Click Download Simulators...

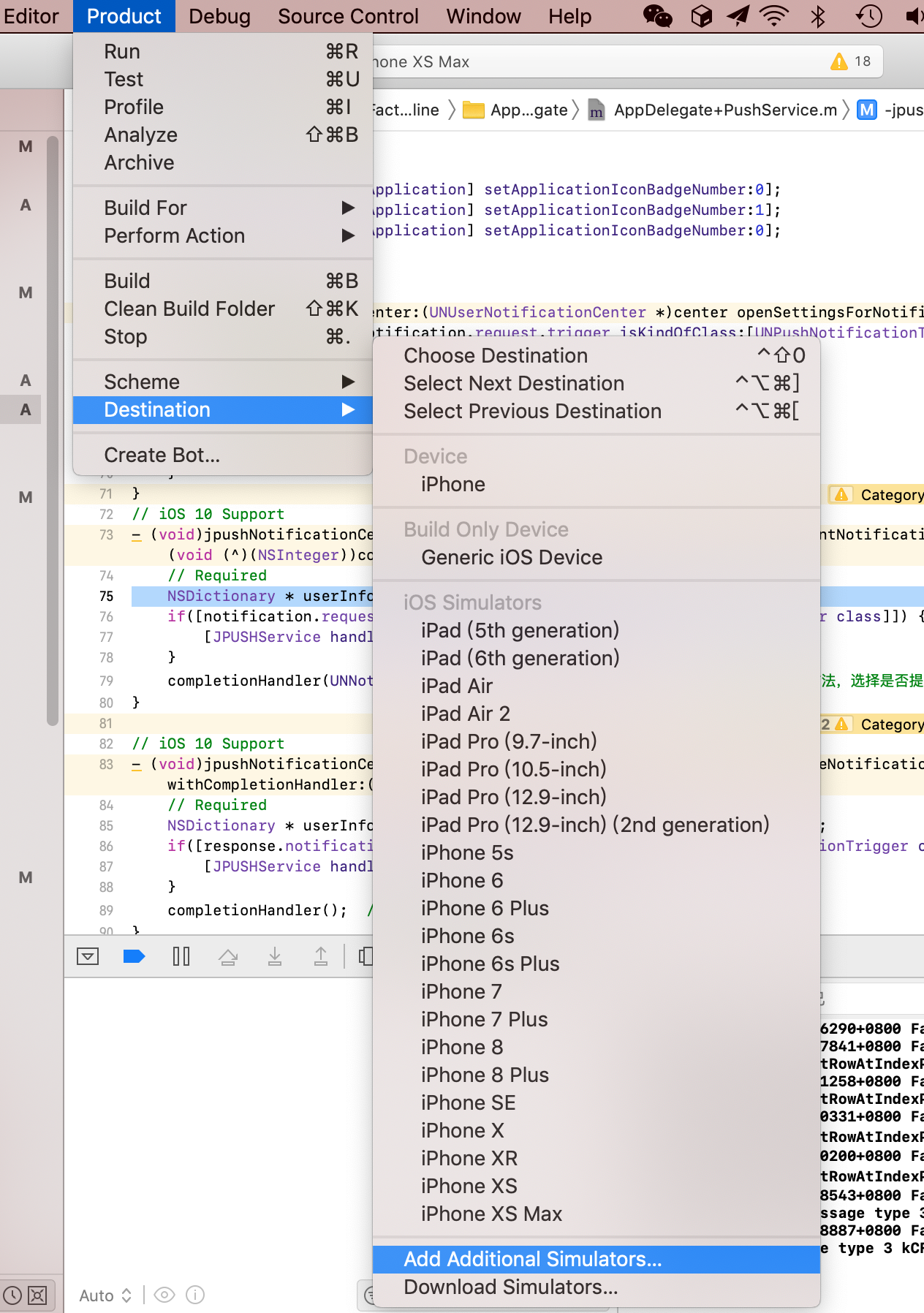597,1287
